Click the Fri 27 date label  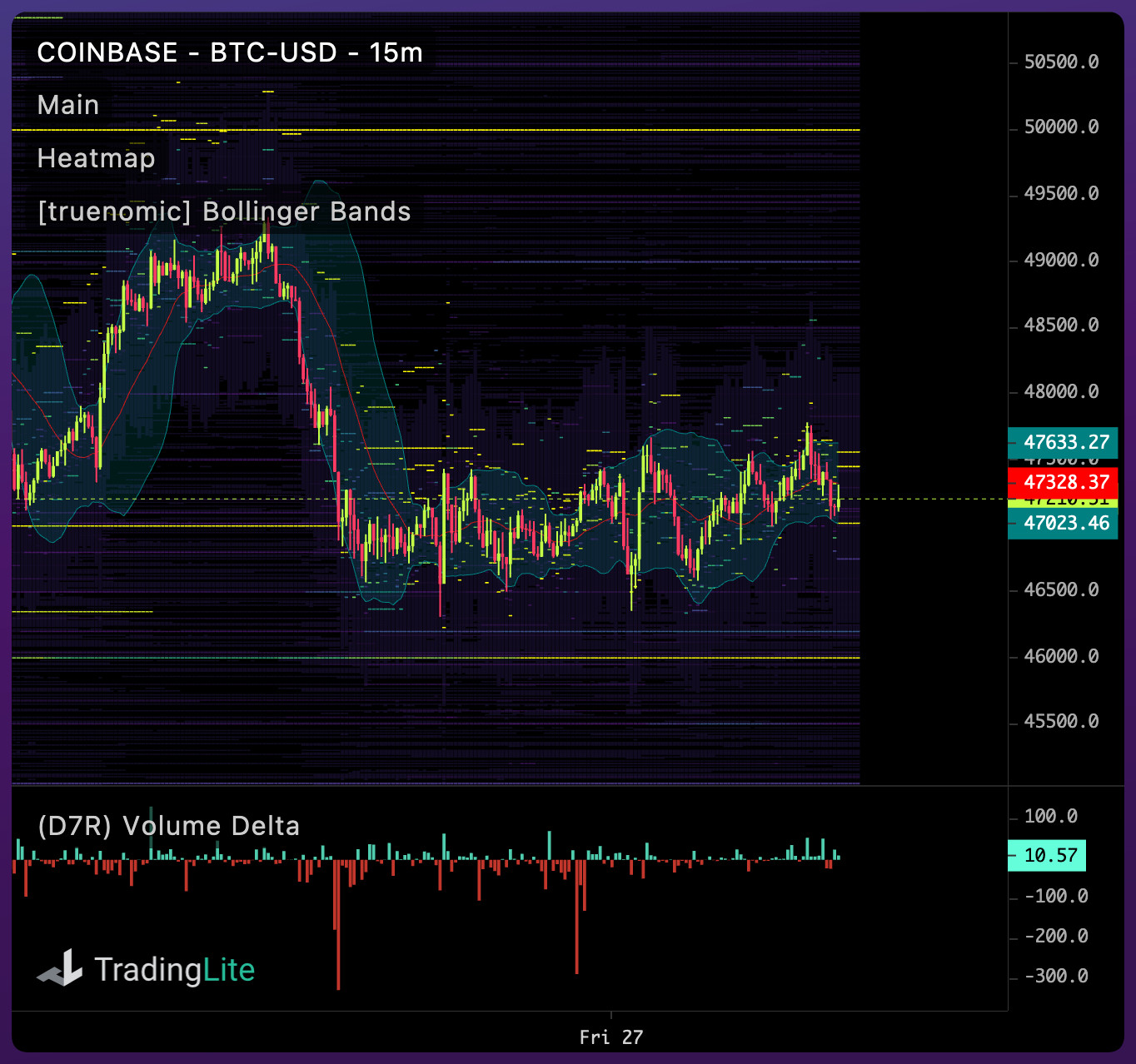pos(611,1037)
